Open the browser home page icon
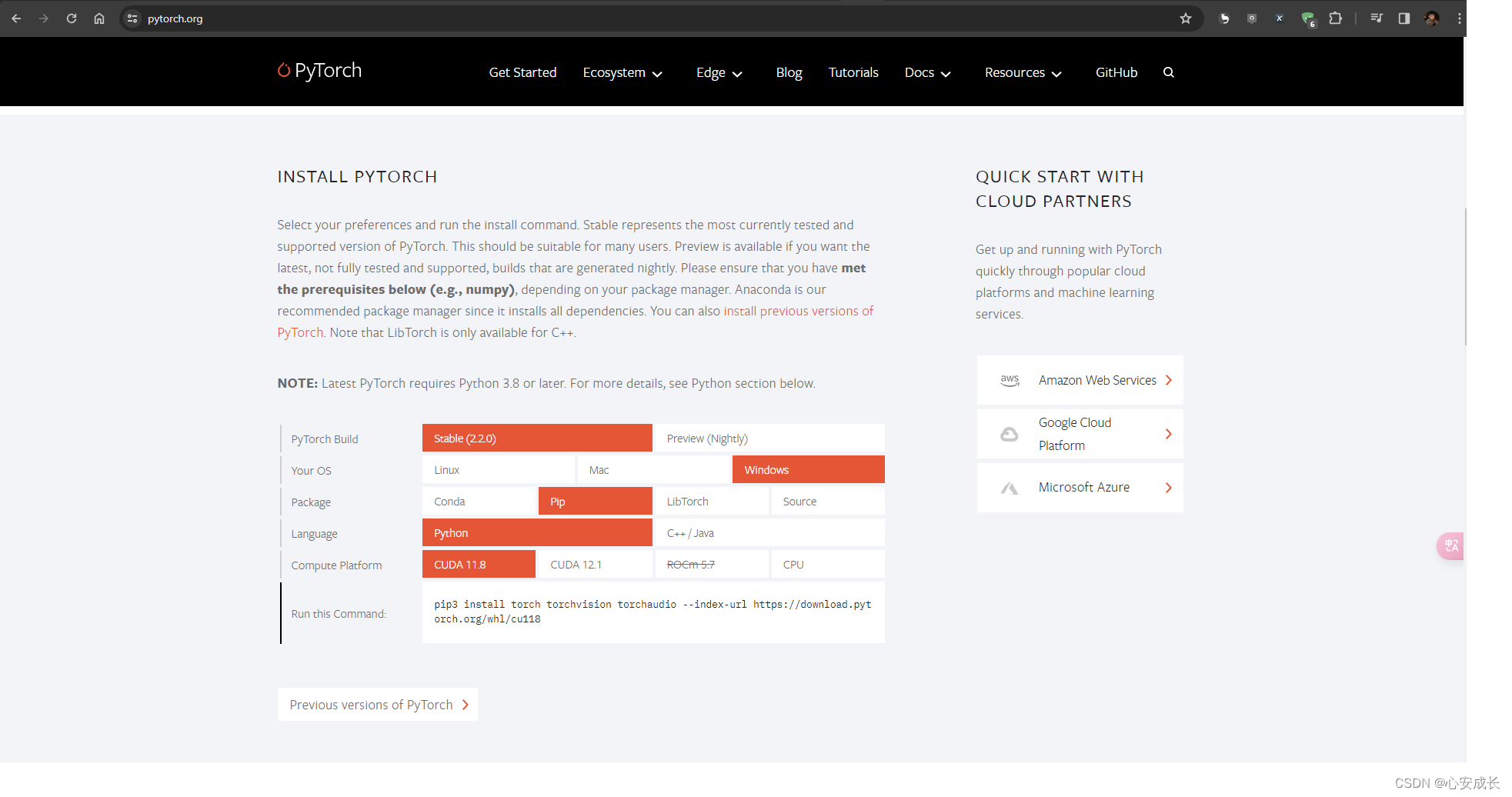 pyautogui.click(x=99, y=18)
